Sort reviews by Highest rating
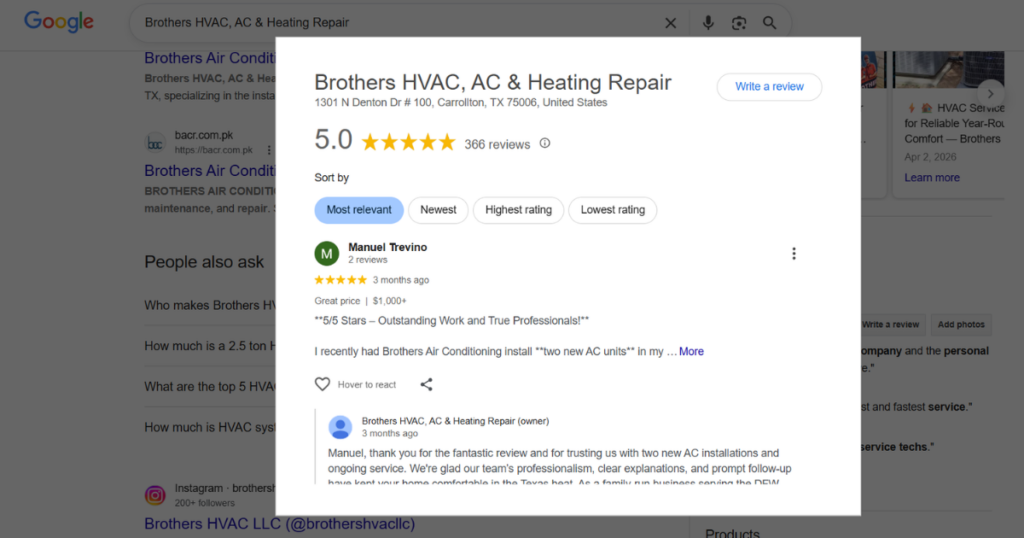Viewport: 1024px width, 538px height. tap(518, 210)
